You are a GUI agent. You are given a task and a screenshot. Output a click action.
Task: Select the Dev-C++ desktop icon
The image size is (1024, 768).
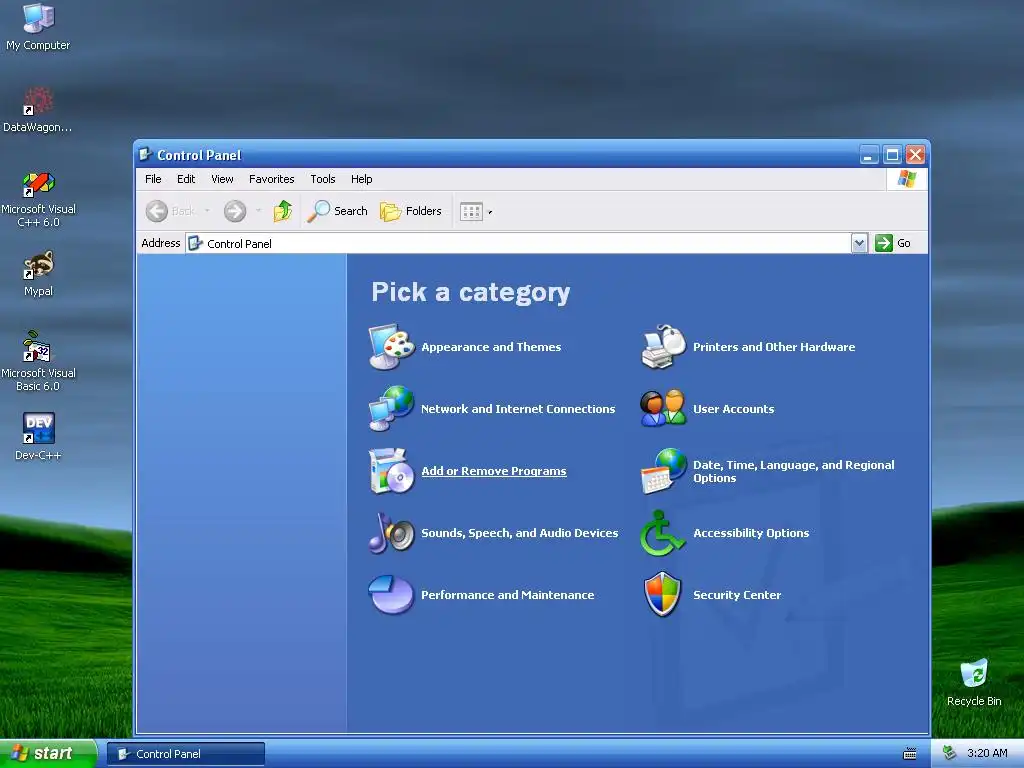point(39,436)
